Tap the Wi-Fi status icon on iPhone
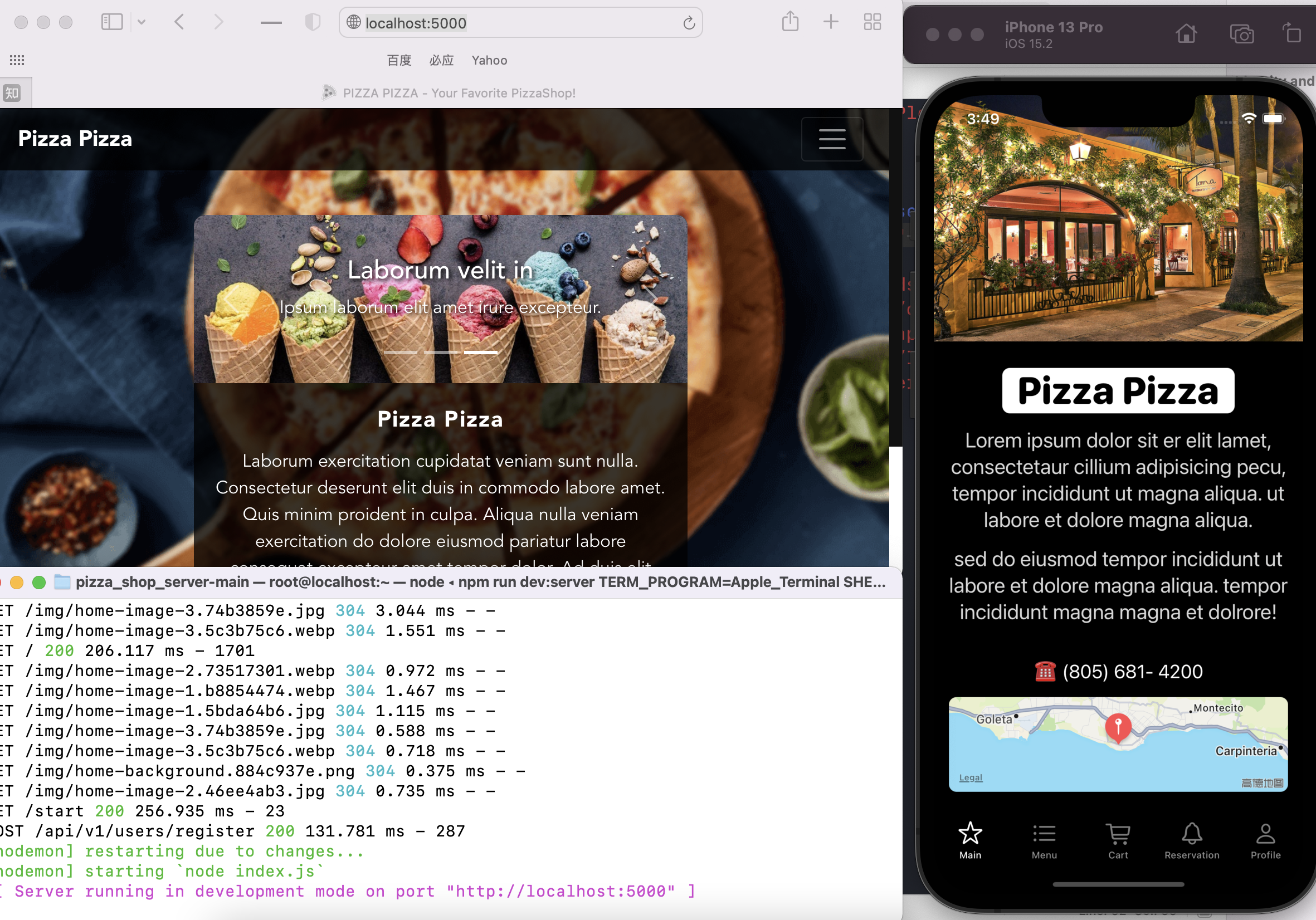This screenshot has width=1316, height=920. click(1249, 118)
